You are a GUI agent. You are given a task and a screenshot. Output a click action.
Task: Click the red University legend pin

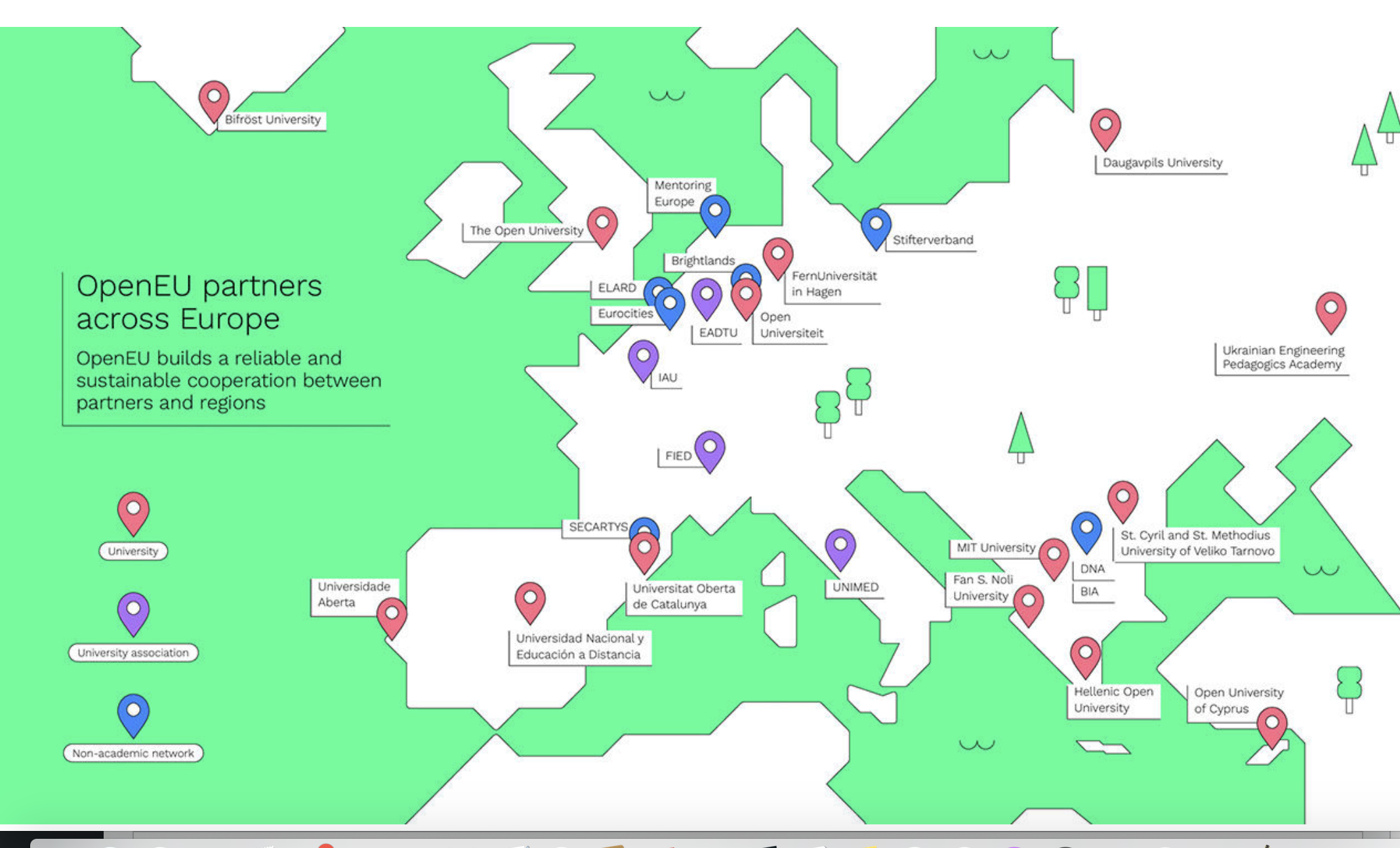click(x=133, y=513)
